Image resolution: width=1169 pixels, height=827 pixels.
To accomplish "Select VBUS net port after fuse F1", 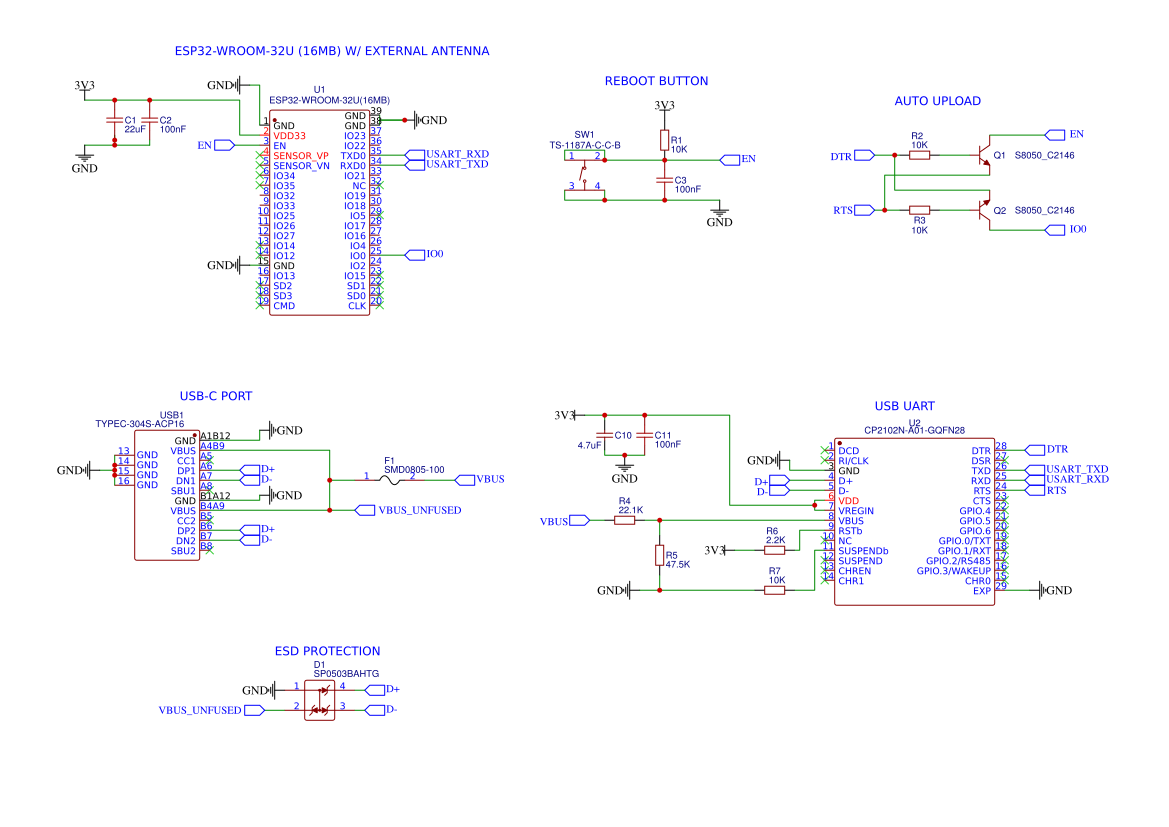I will pos(480,479).
